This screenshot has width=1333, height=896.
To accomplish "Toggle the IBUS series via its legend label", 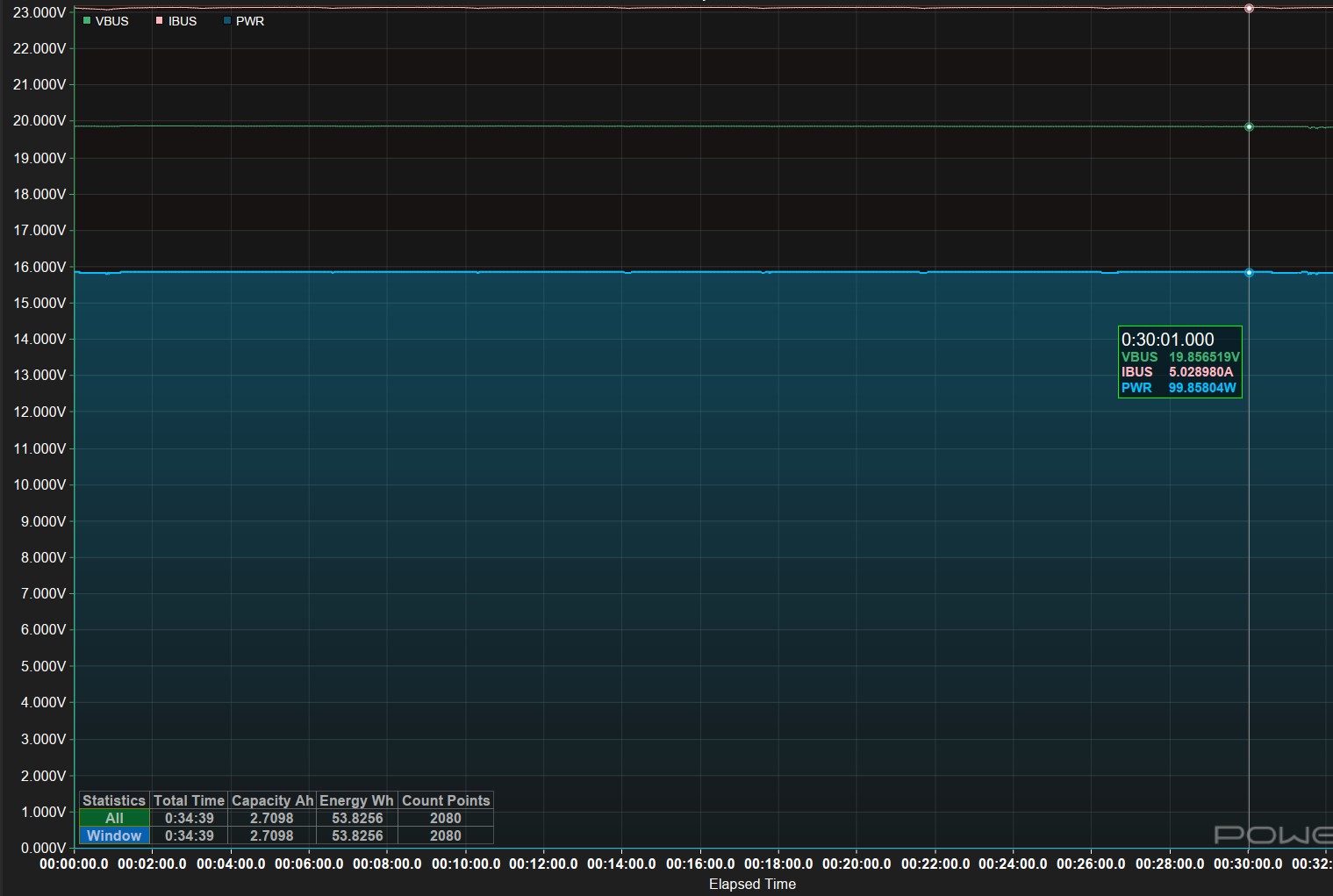I will (183, 21).
